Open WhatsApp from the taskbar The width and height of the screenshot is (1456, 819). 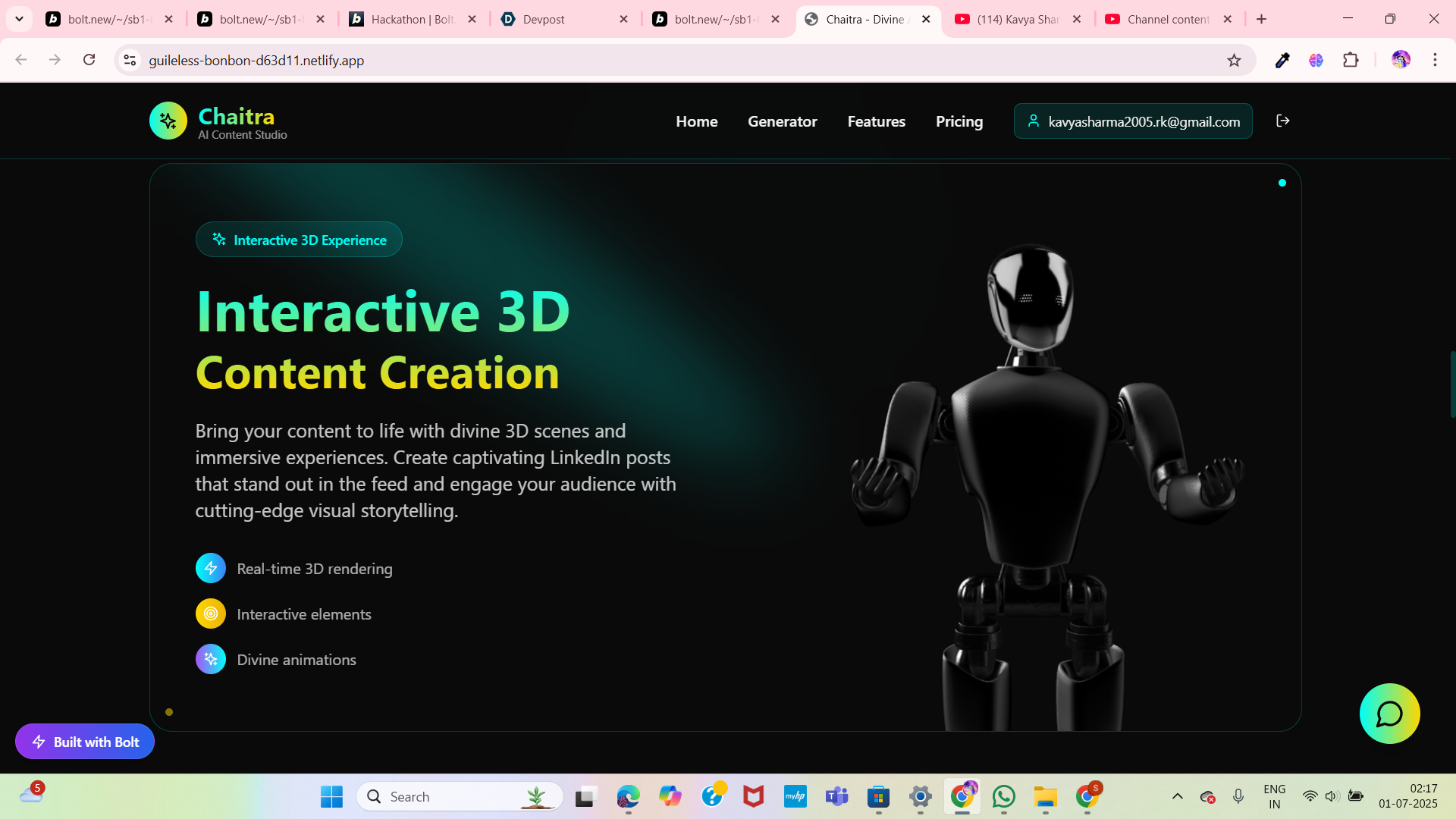point(1003,796)
